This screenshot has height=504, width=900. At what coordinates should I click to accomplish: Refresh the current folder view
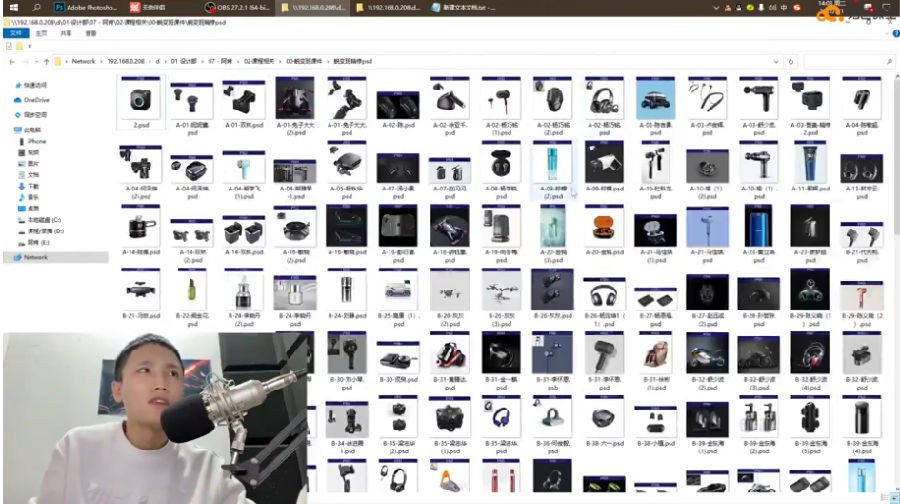click(791, 61)
